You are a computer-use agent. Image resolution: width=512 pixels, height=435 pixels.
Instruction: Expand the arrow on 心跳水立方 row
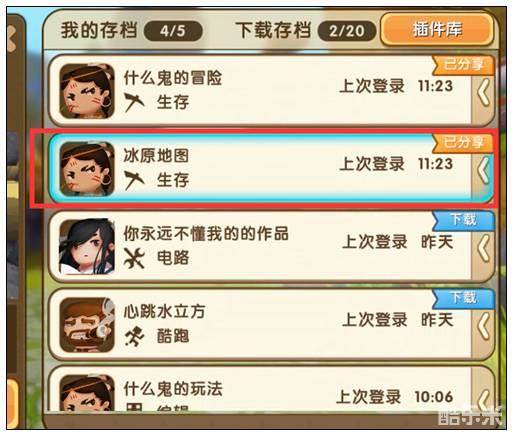click(484, 326)
